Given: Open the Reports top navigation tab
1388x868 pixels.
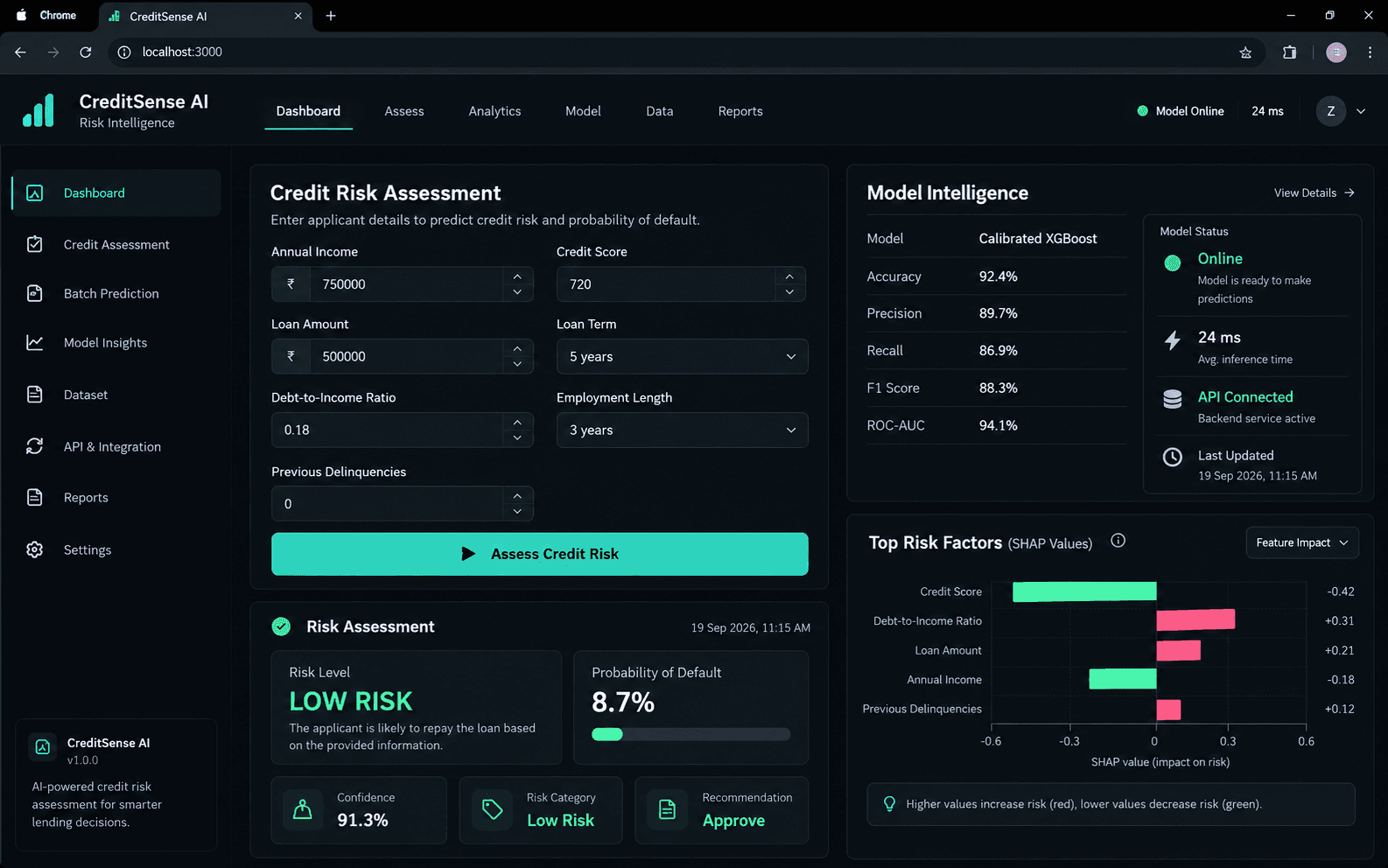Looking at the screenshot, I should pos(740,111).
